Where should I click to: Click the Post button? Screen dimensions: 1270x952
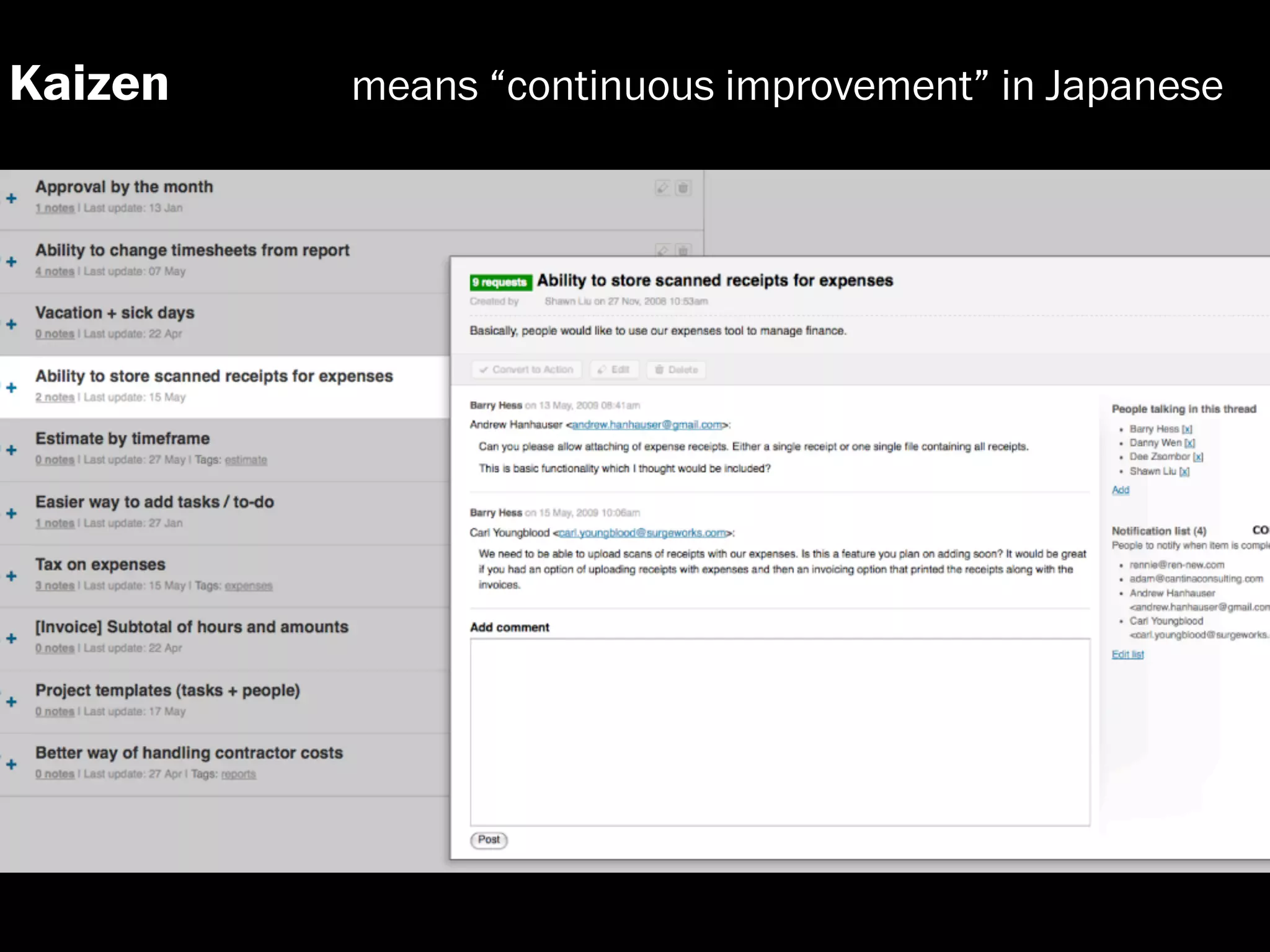489,839
